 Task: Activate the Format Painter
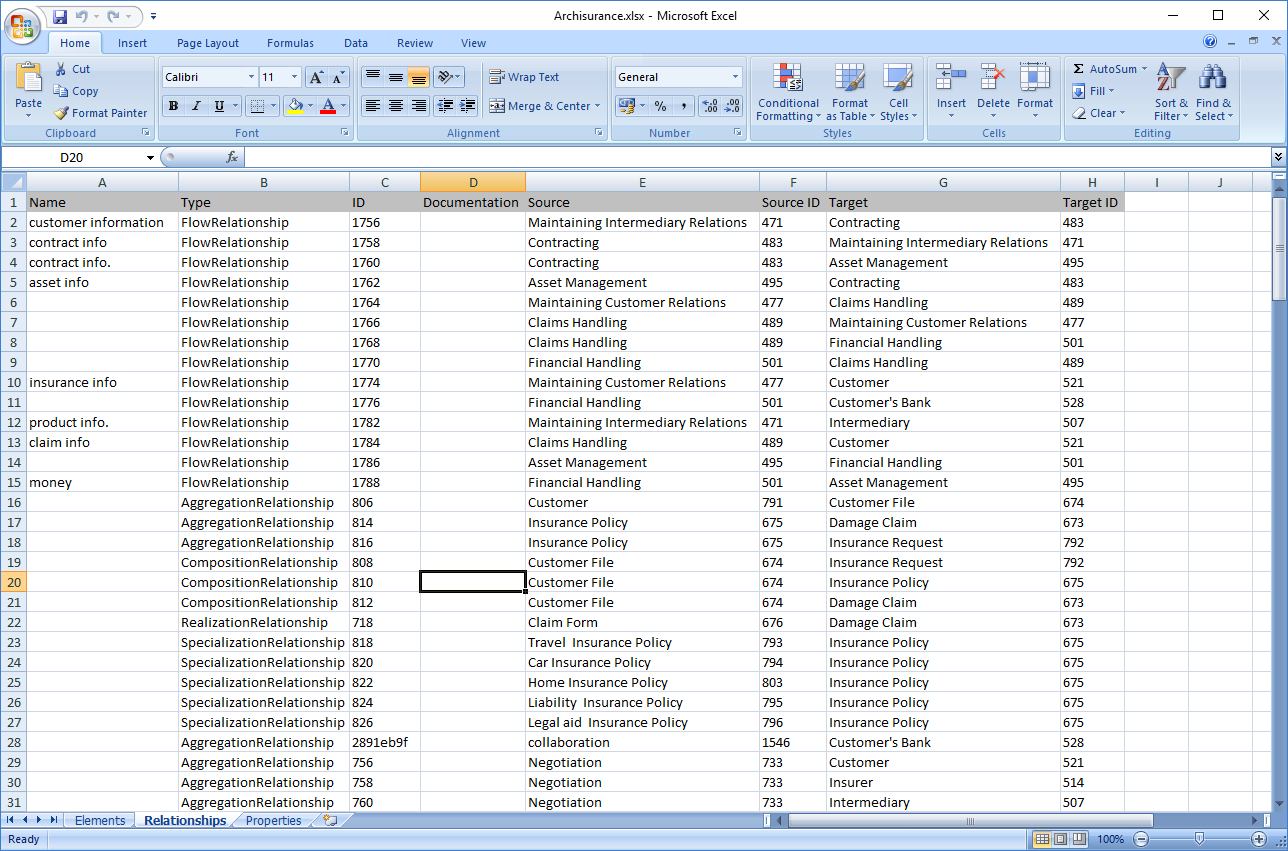click(x=100, y=113)
